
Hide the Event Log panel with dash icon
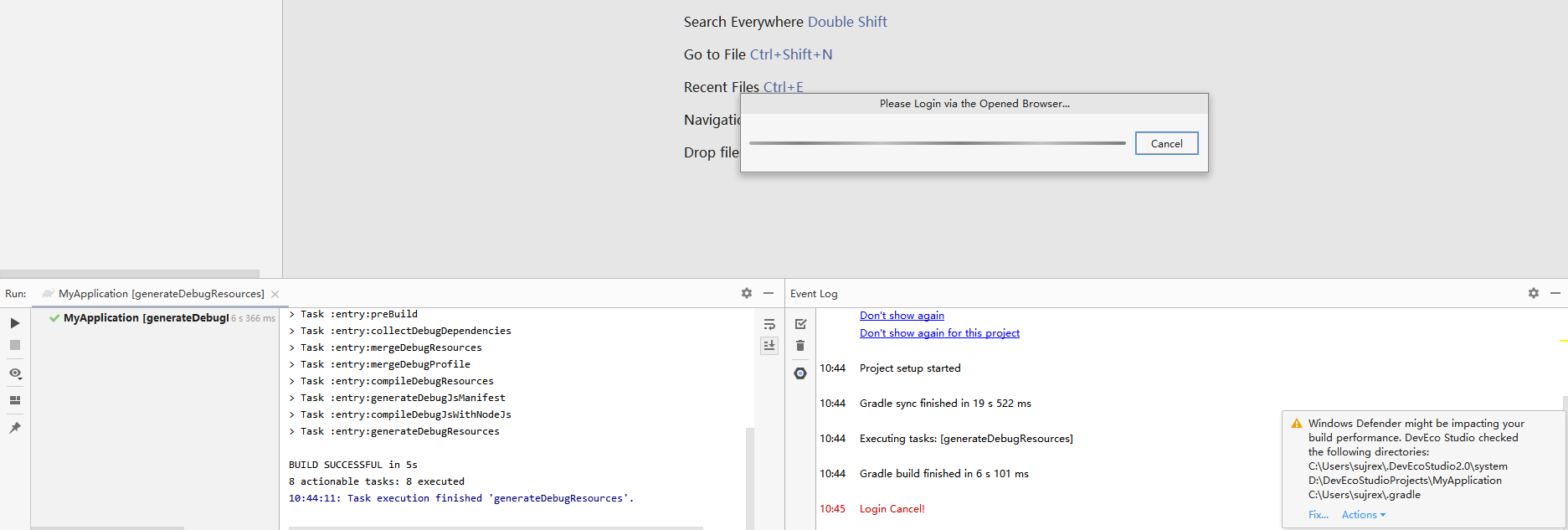tap(1555, 293)
